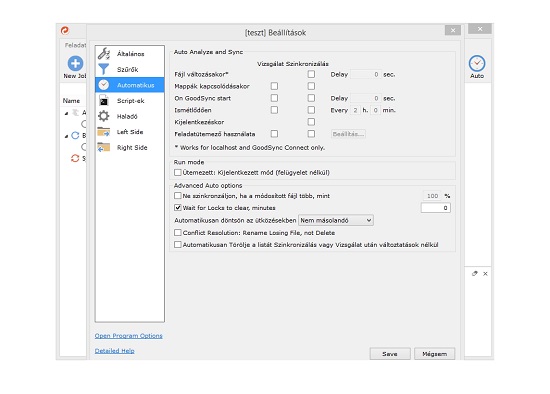Enable sync checkbox for Kijelentkezéskor
The height and width of the screenshot is (394, 550).
point(311,122)
